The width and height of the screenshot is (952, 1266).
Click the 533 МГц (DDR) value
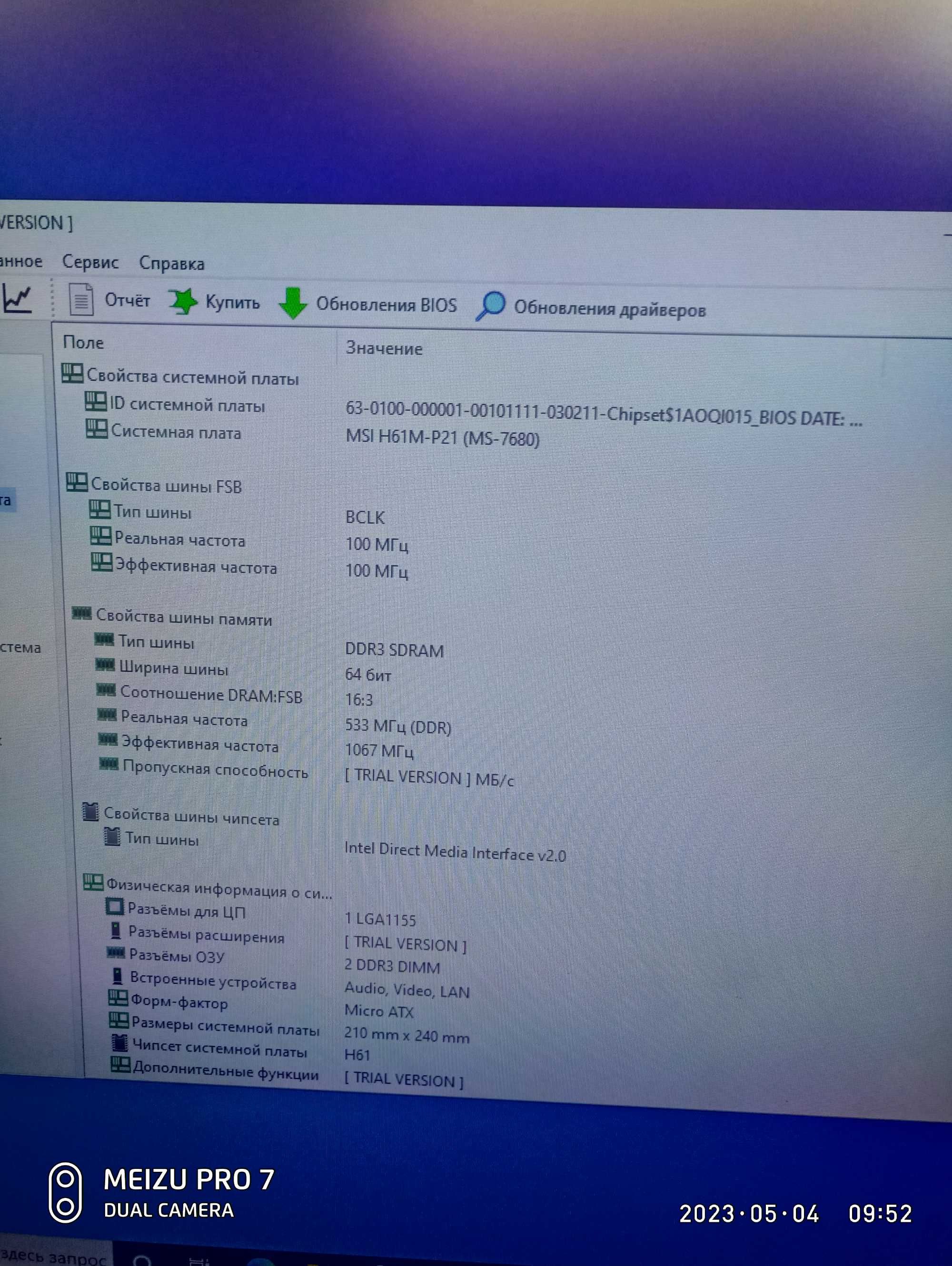398,726
